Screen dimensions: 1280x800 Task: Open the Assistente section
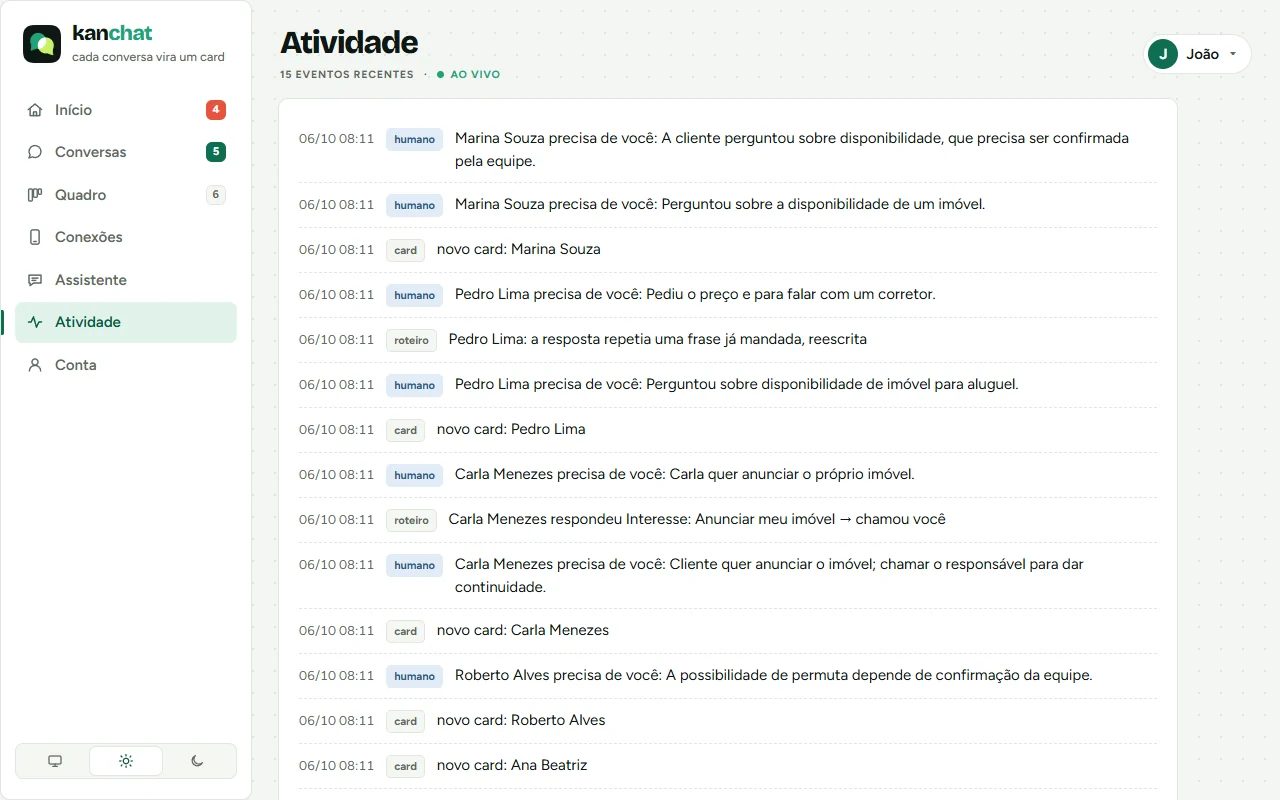(x=126, y=280)
